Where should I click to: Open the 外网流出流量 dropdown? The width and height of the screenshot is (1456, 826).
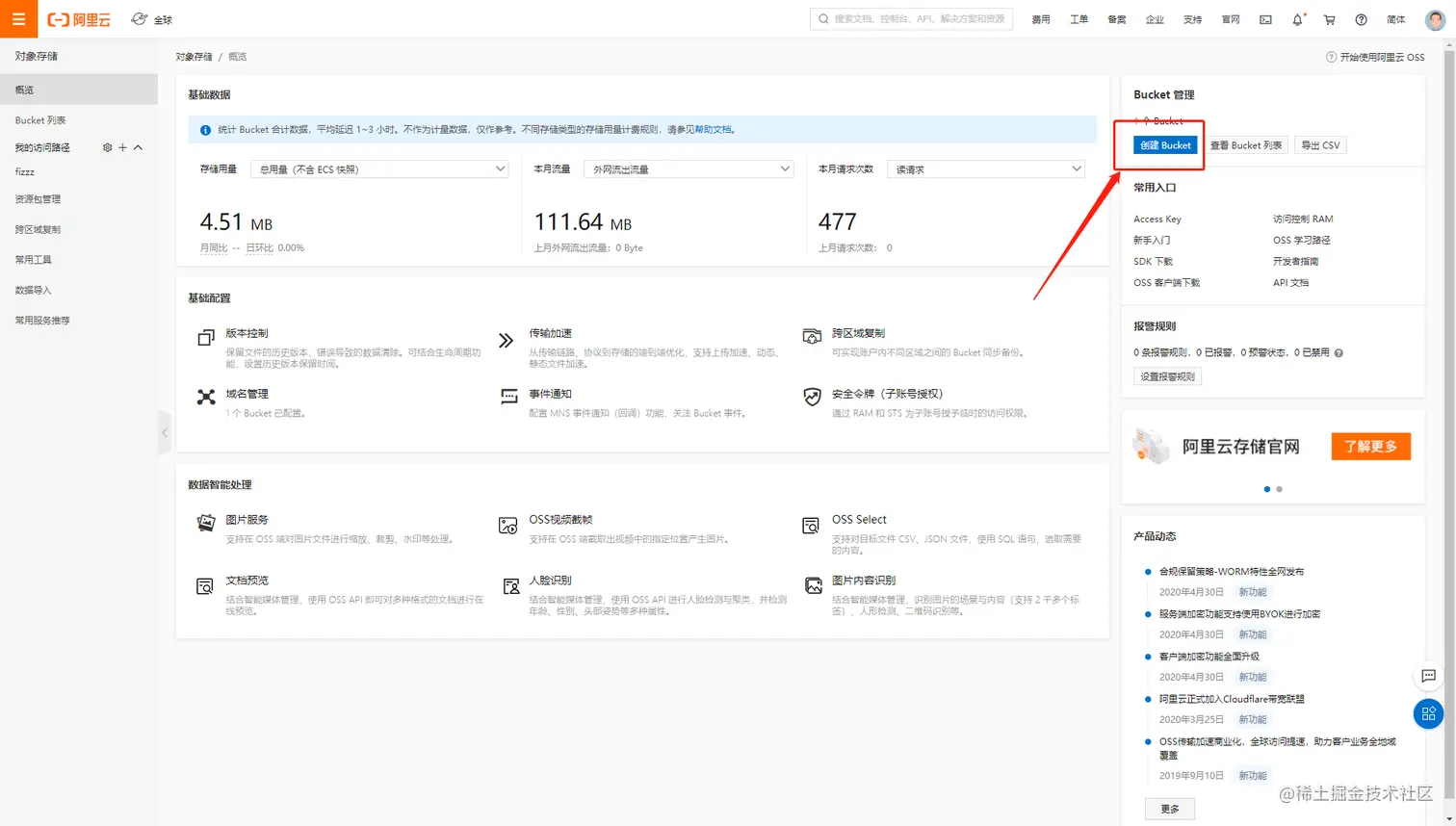click(689, 169)
